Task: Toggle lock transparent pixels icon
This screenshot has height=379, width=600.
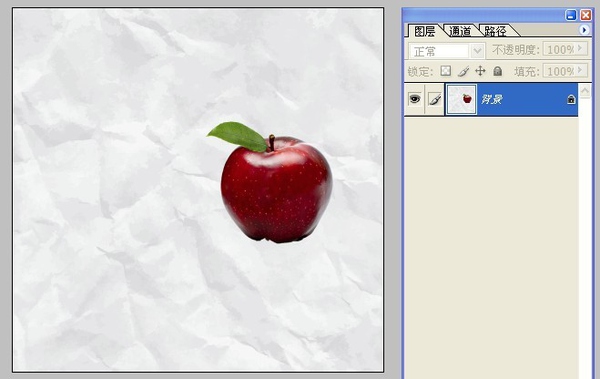Action: (445, 71)
